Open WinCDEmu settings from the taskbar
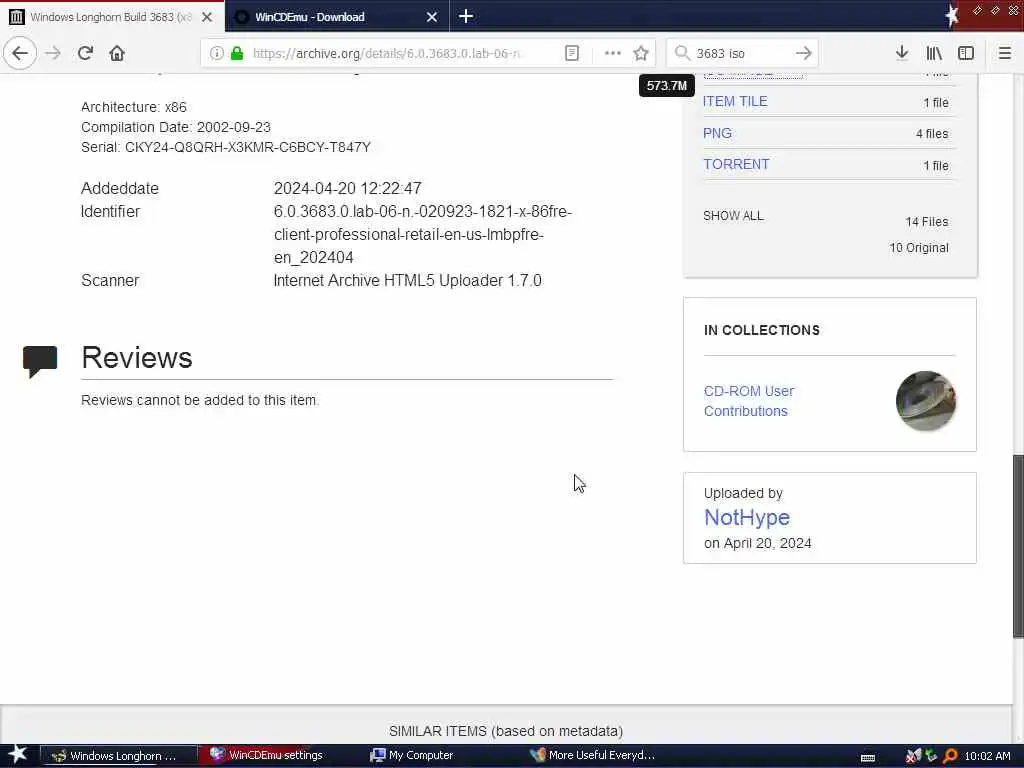The height and width of the screenshot is (768, 1024). 266,755
